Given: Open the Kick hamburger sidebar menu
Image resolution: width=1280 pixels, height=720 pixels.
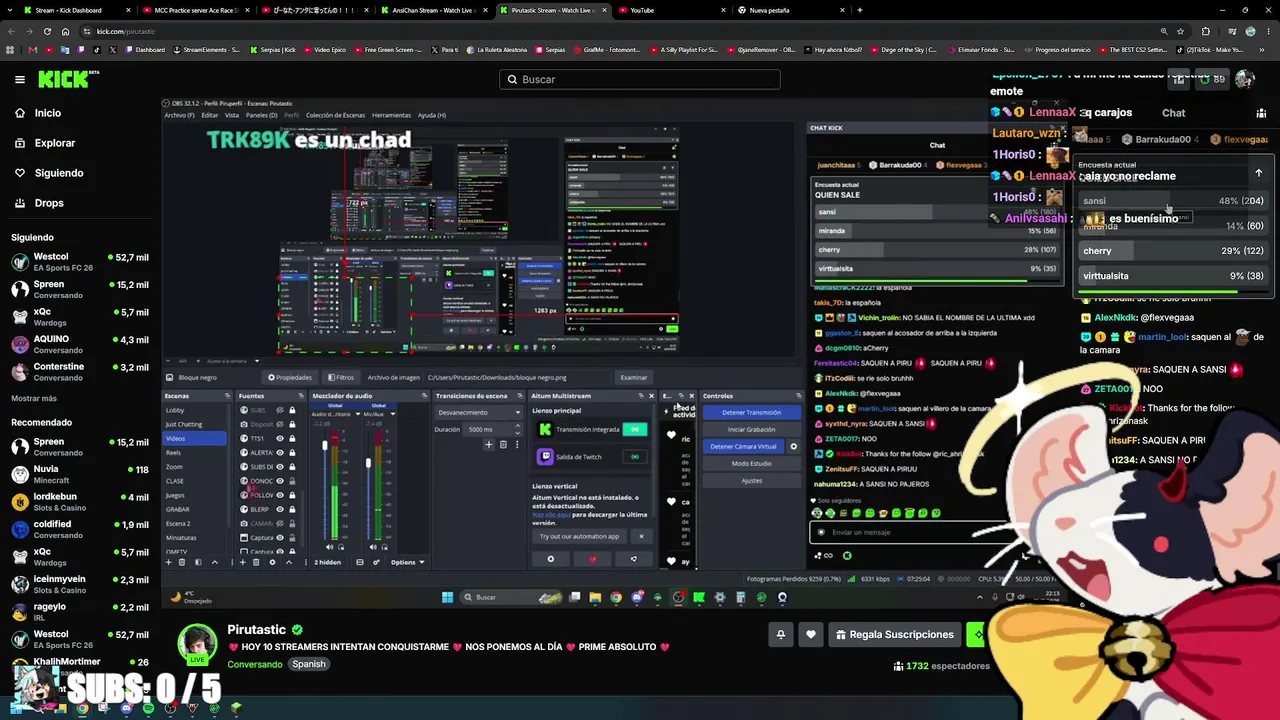Looking at the screenshot, I should (20, 79).
